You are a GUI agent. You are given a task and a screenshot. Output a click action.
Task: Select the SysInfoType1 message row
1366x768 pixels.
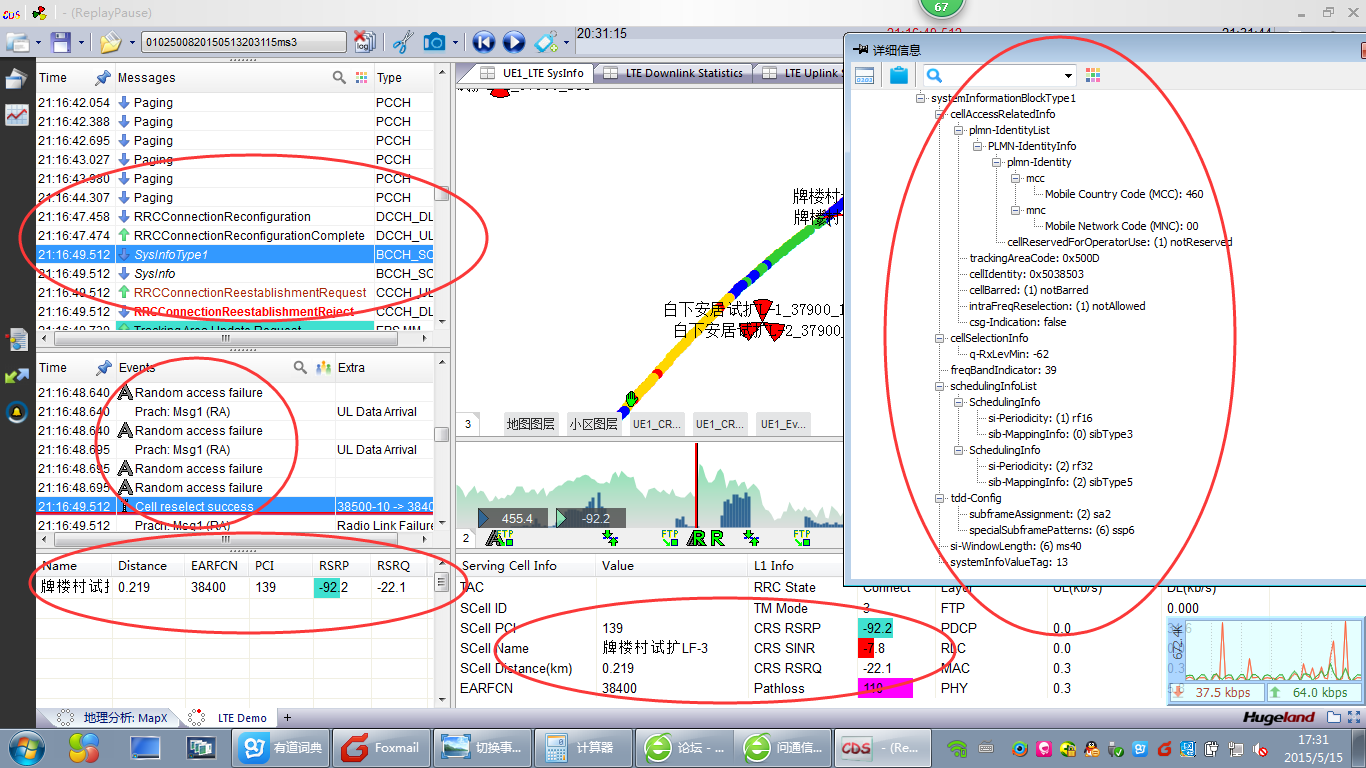pos(235,255)
